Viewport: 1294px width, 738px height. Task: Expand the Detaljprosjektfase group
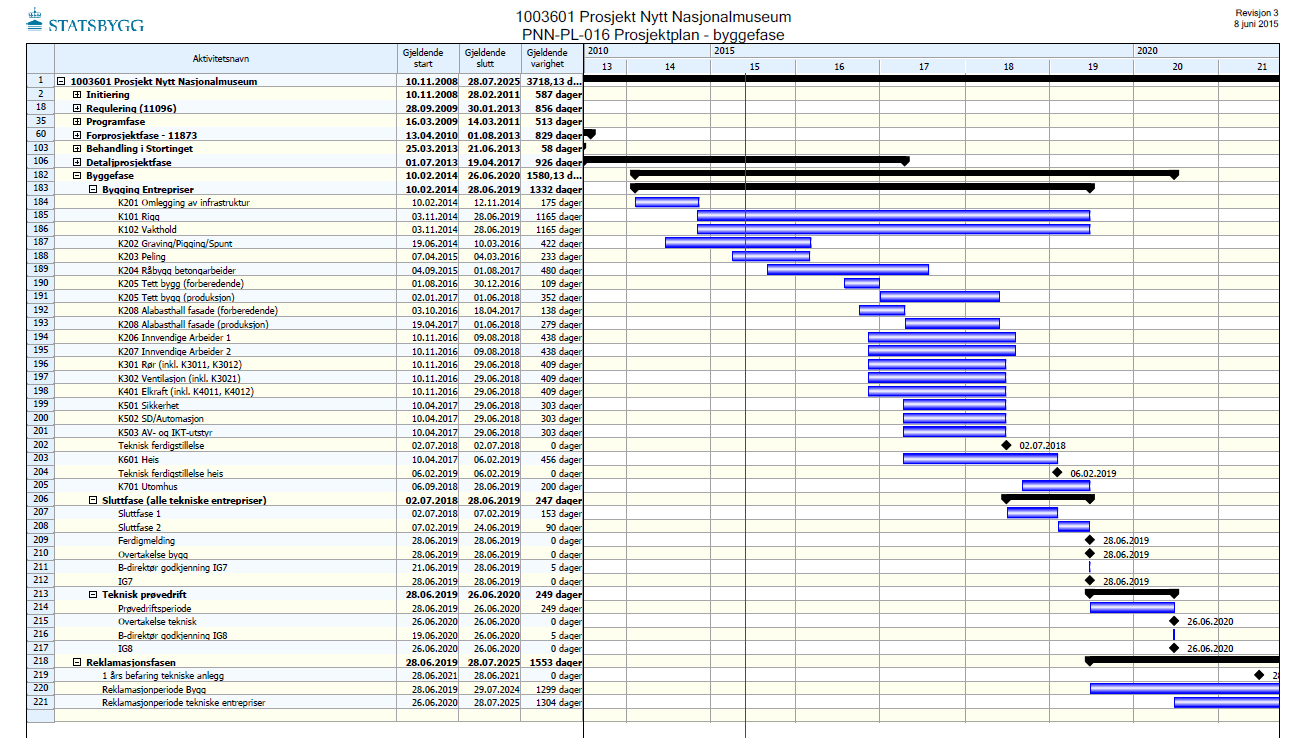click(77, 162)
